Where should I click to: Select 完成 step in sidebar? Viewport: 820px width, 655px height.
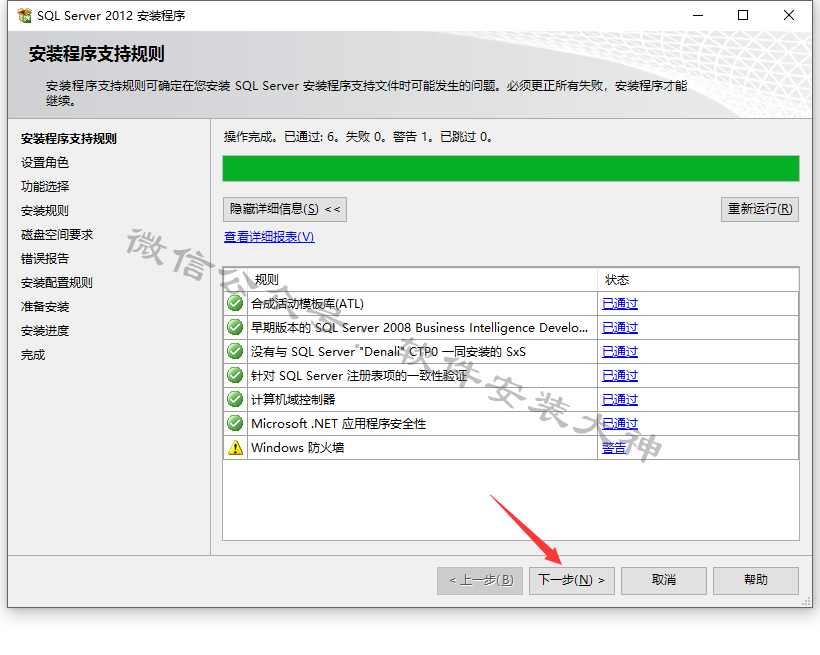(x=33, y=355)
